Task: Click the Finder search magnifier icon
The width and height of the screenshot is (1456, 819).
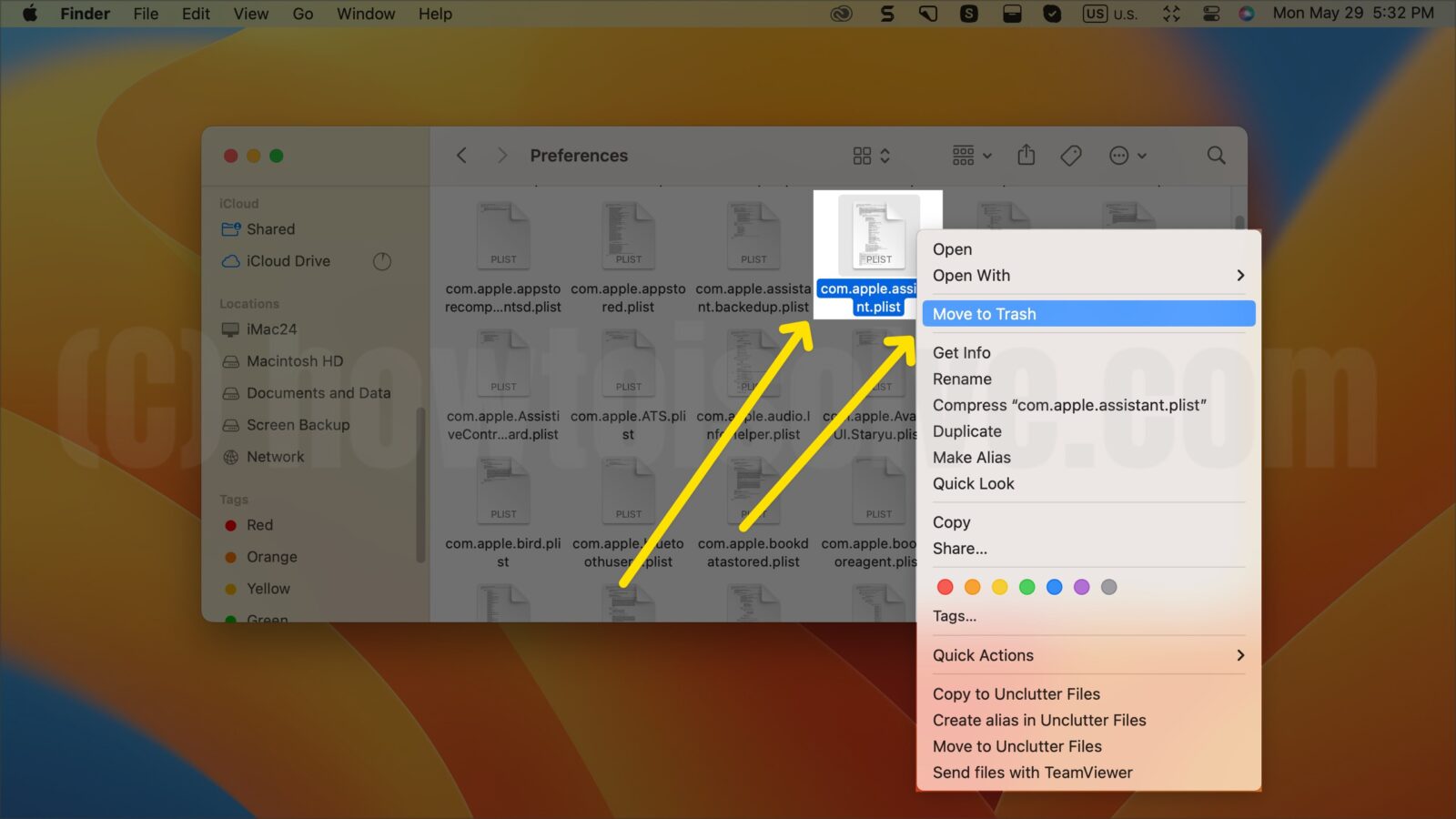Action: 1216,156
